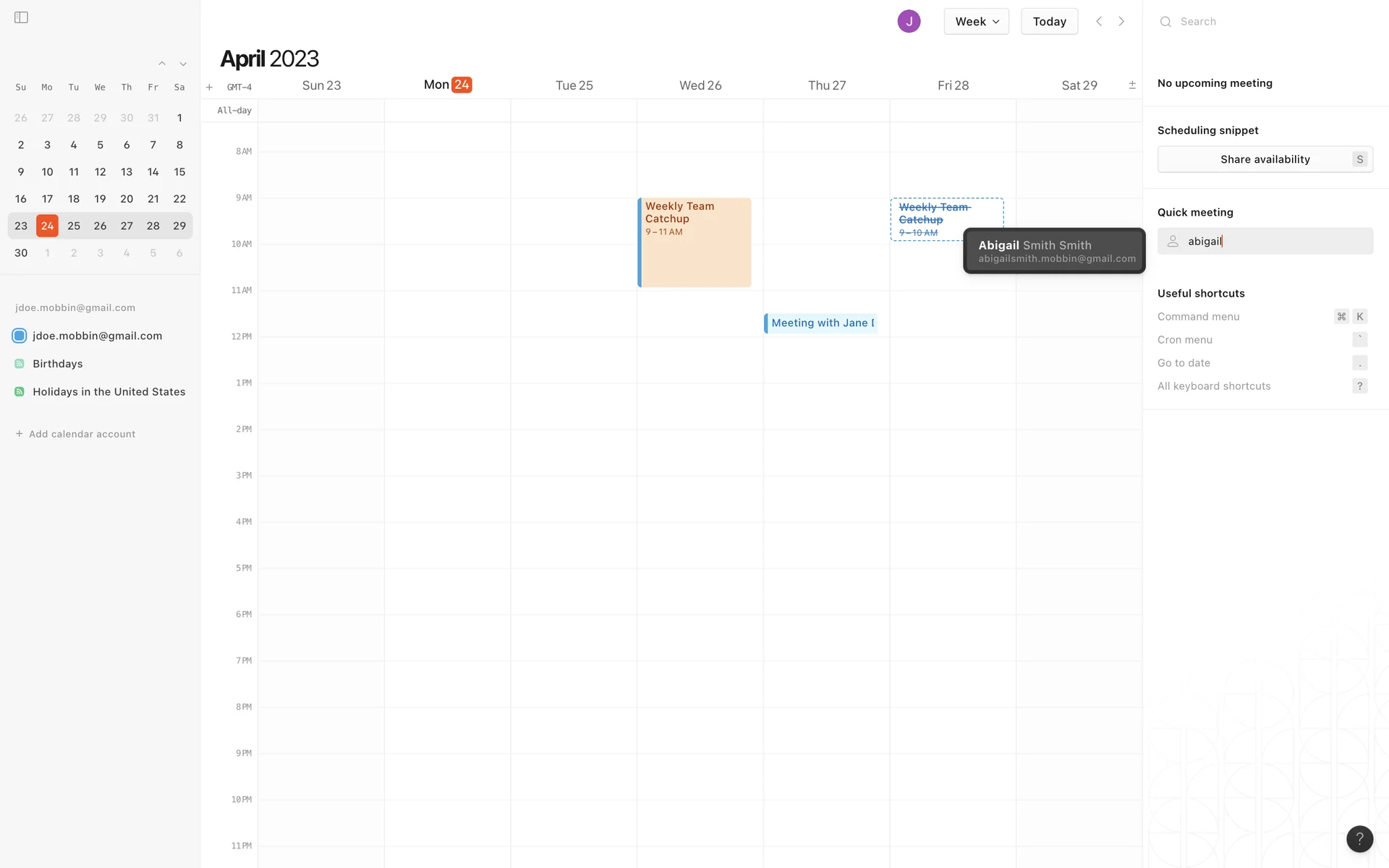Open the Week view dropdown
Viewport: 1389px width, 868px height.
tap(976, 21)
